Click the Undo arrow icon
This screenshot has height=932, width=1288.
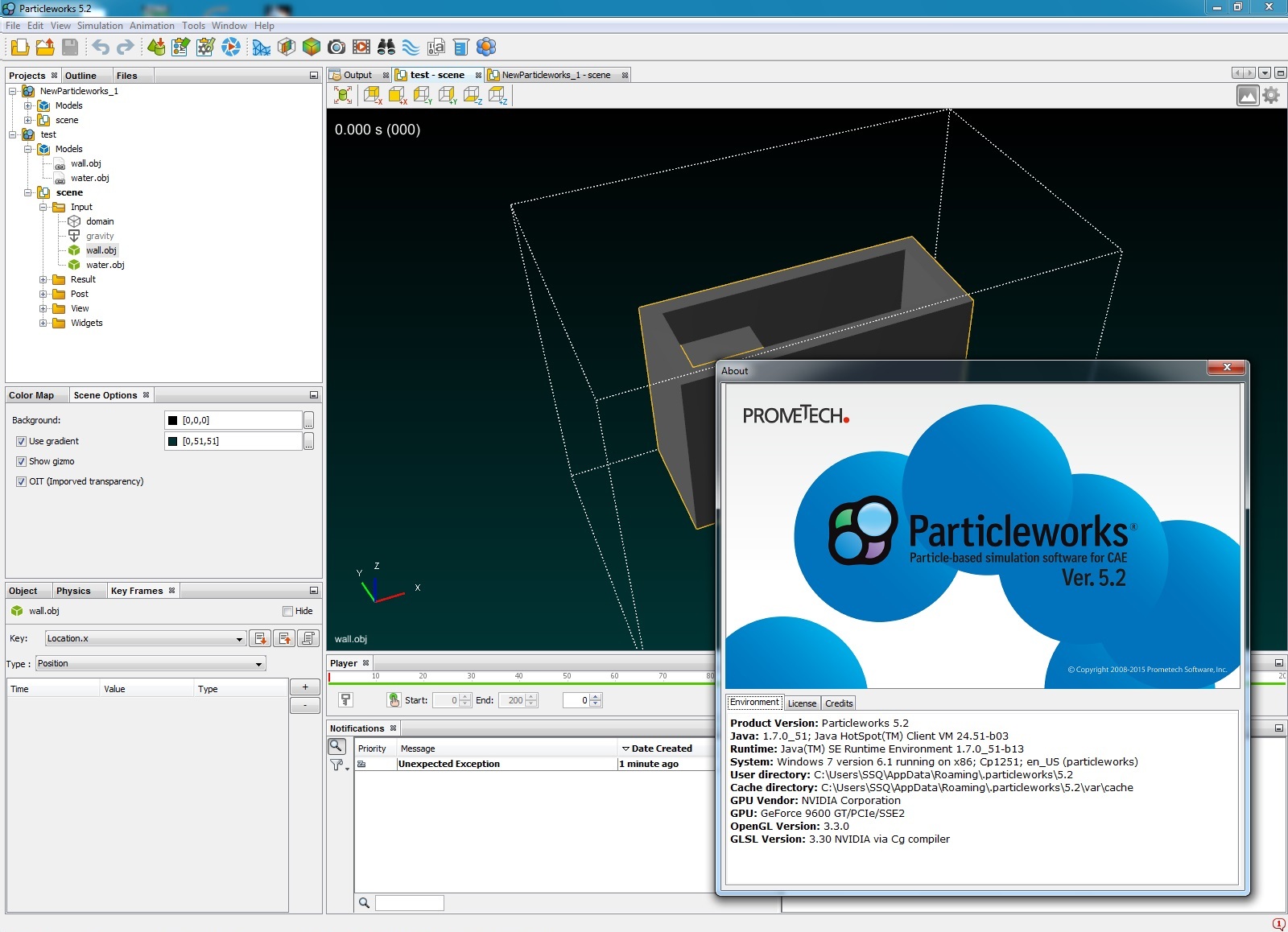coord(101,47)
